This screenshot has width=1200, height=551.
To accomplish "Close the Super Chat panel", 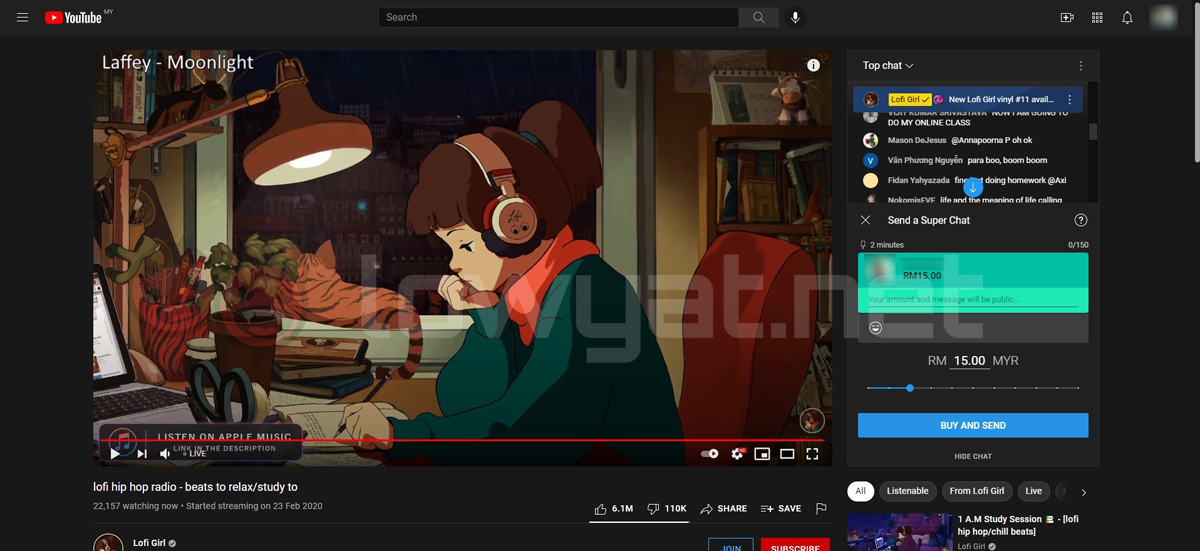I will tap(866, 220).
